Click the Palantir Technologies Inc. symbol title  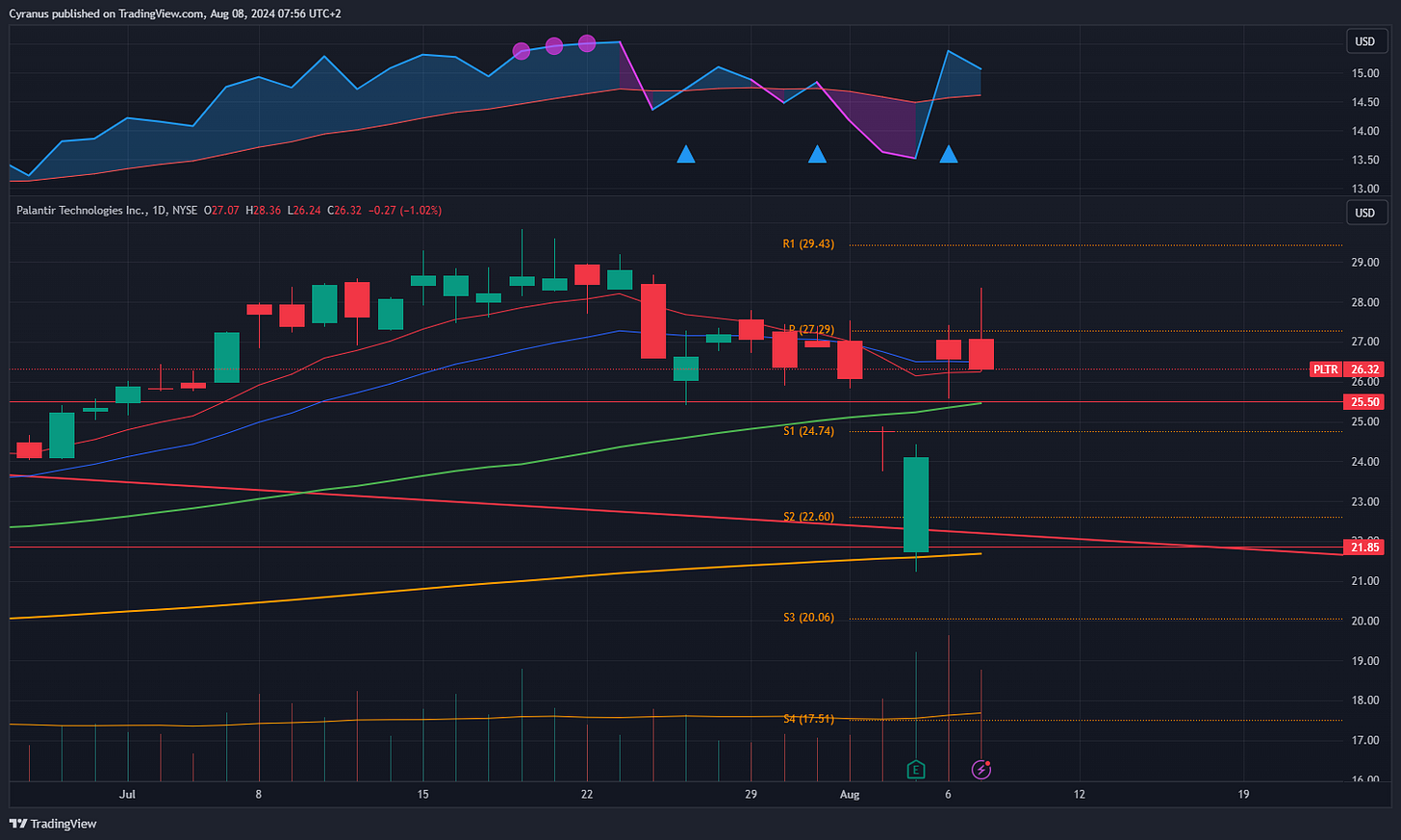pyautogui.click(x=81, y=210)
